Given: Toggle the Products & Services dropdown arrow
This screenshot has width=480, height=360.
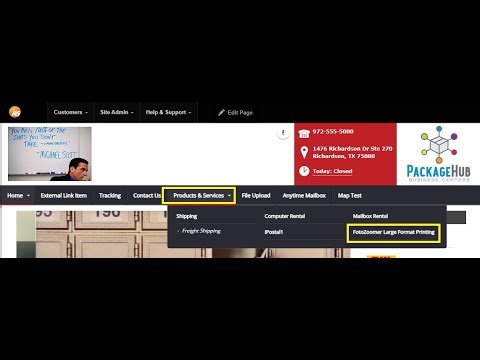Looking at the screenshot, I should pyautogui.click(x=229, y=196).
